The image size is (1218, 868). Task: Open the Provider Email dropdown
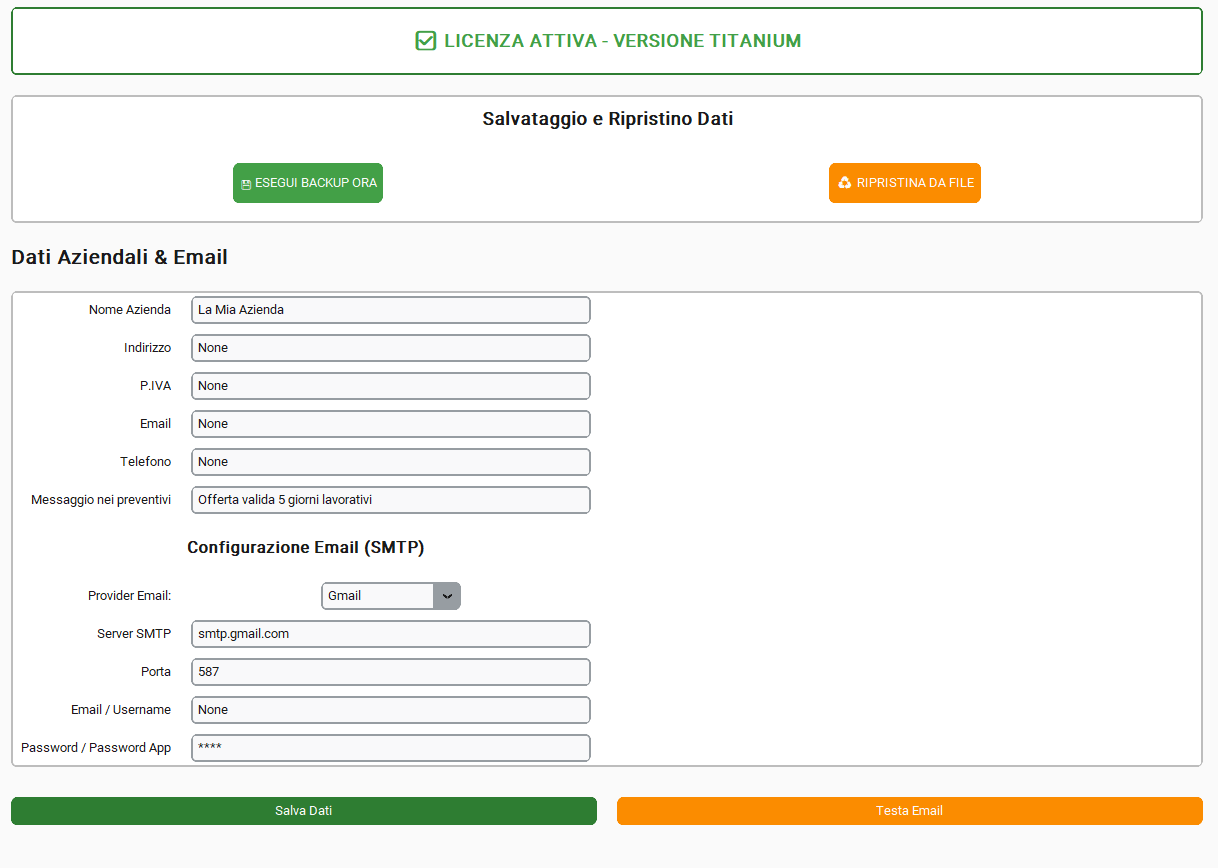pos(378,596)
